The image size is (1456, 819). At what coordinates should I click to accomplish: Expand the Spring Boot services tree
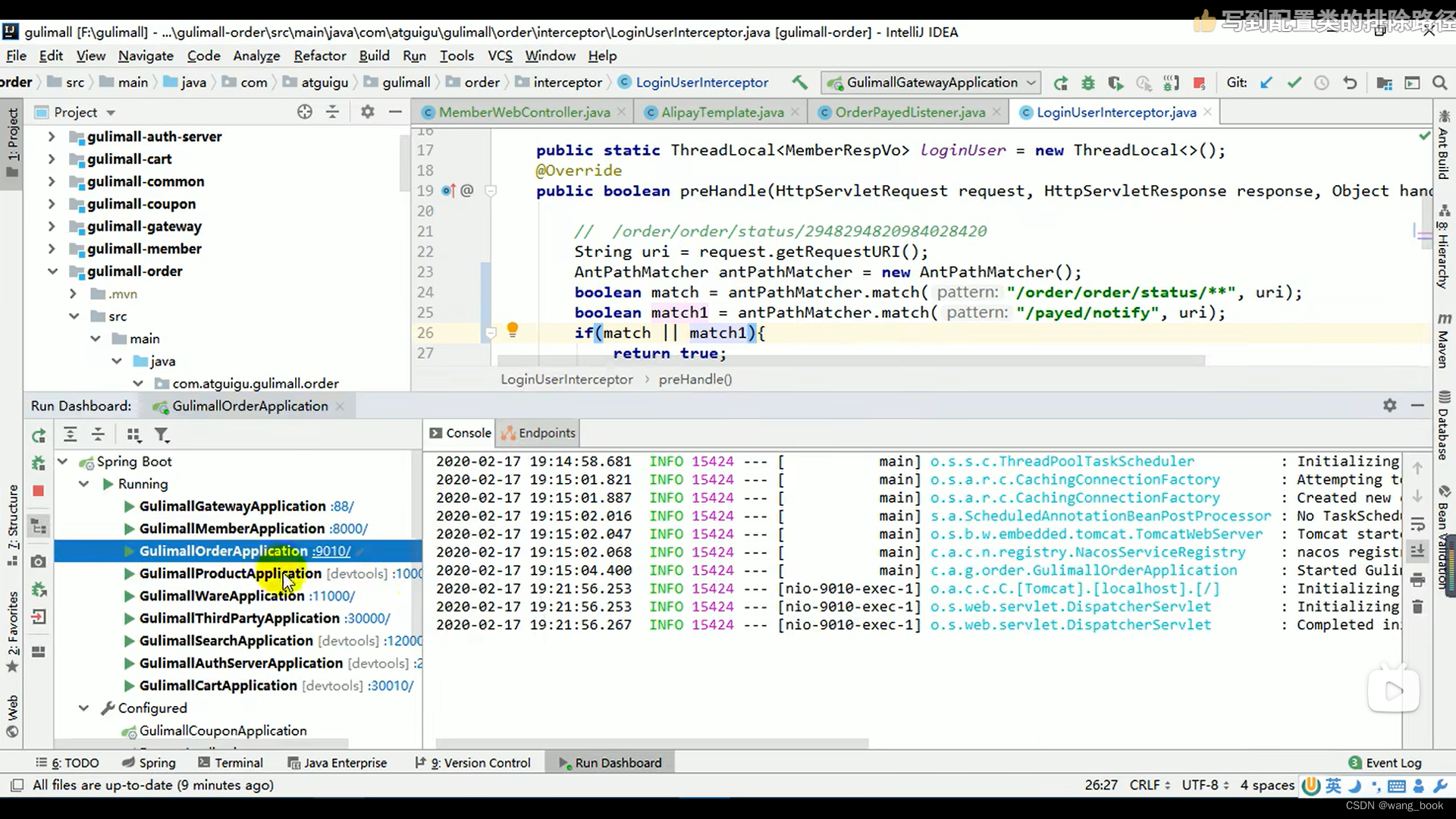coord(62,461)
